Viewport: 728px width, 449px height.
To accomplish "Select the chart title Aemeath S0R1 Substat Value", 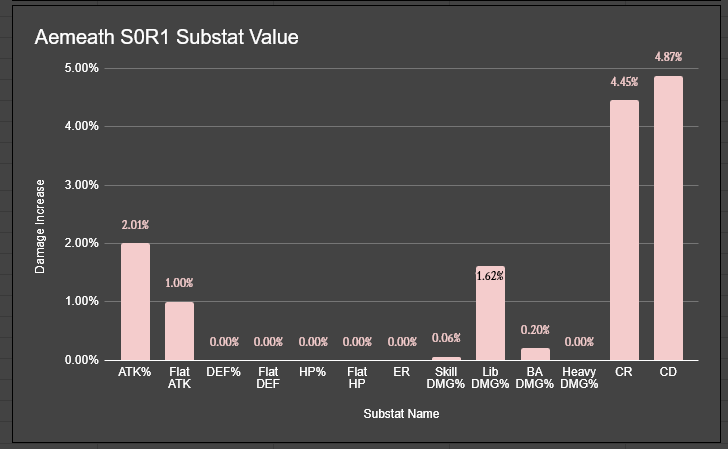I will (166, 37).
